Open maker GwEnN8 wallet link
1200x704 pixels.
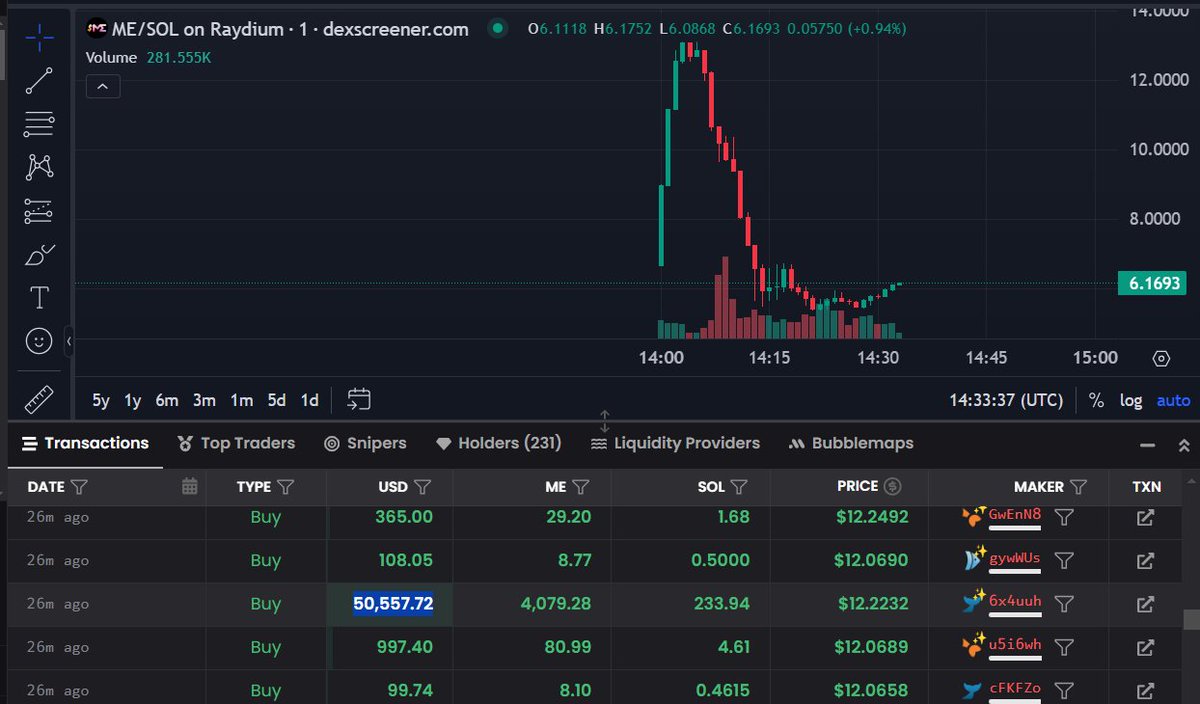click(1014, 516)
